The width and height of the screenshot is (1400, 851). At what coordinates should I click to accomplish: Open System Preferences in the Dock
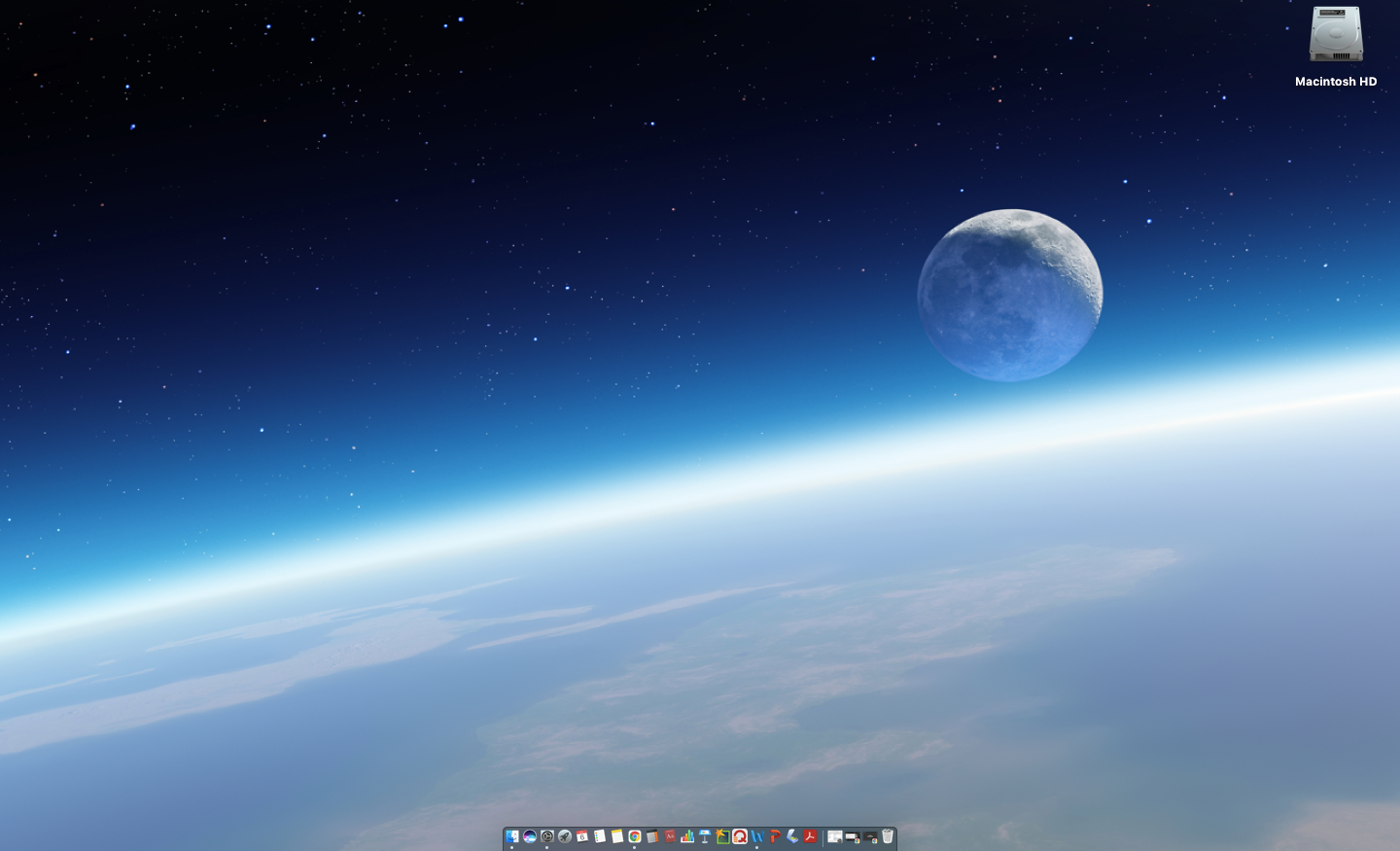(x=547, y=836)
